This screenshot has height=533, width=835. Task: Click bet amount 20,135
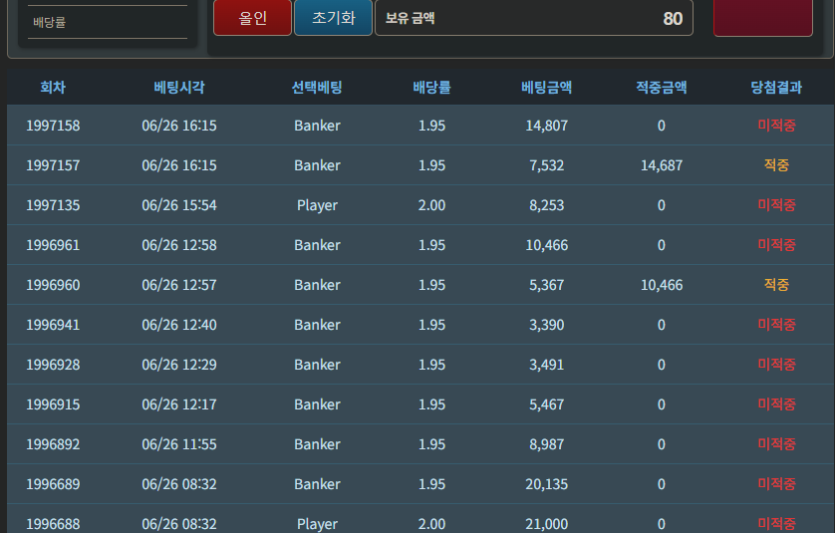pyautogui.click(x=546, y=485)
